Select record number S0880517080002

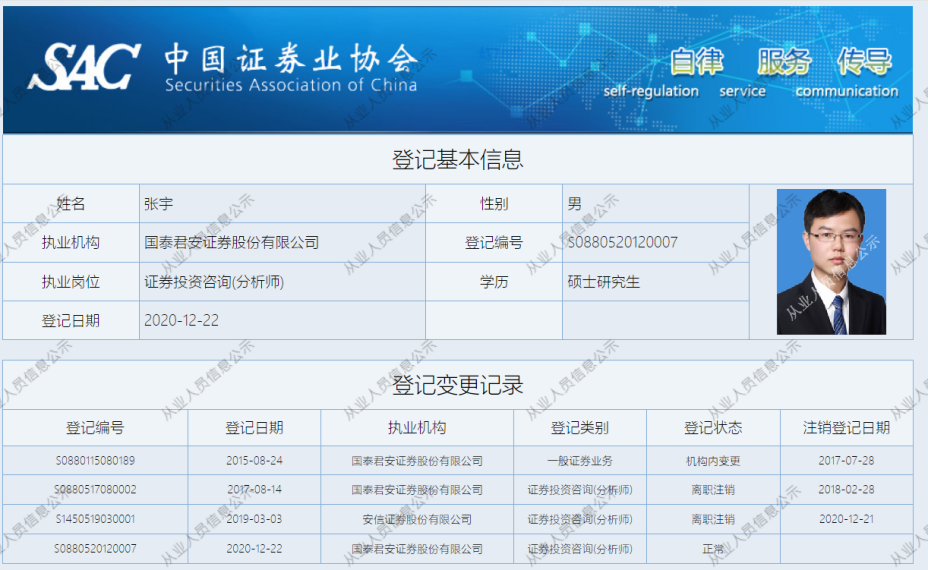[95, 490]
